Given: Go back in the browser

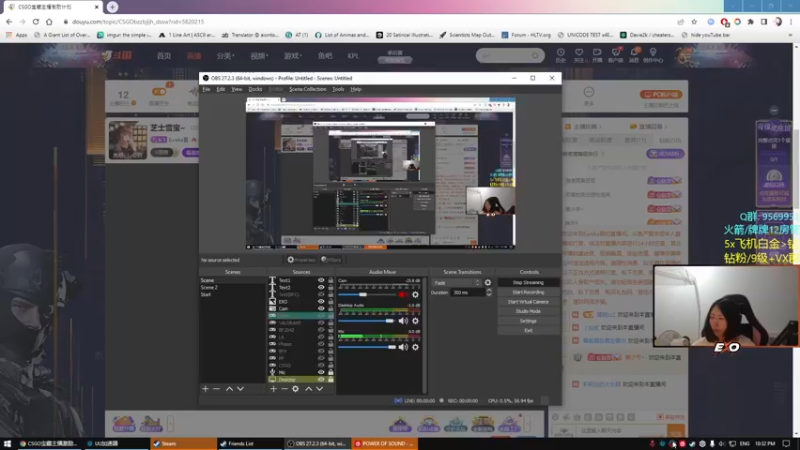Looking at the screenshot, I should [x=9, y=22].
